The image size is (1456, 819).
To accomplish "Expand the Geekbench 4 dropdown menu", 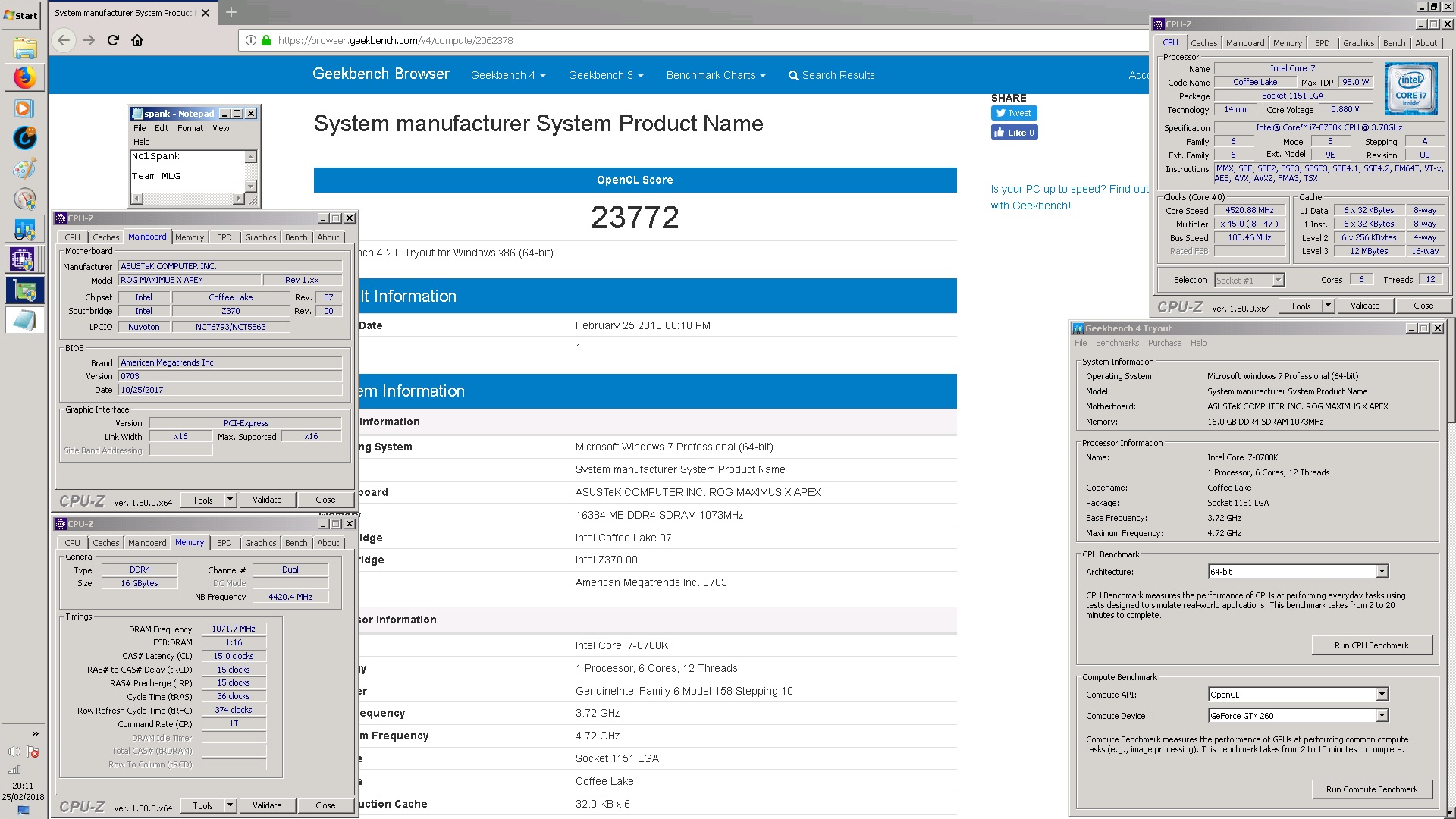I will point(508,75).
